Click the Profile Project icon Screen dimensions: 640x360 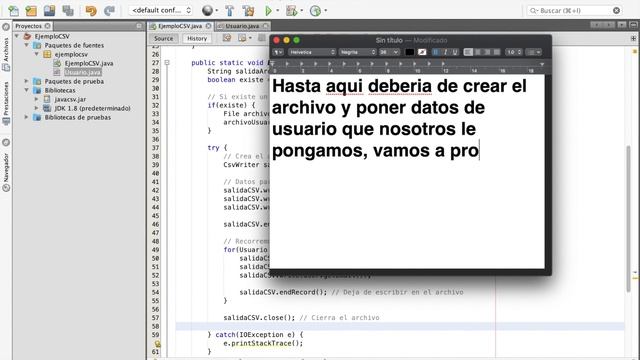(x=316, y=10)
